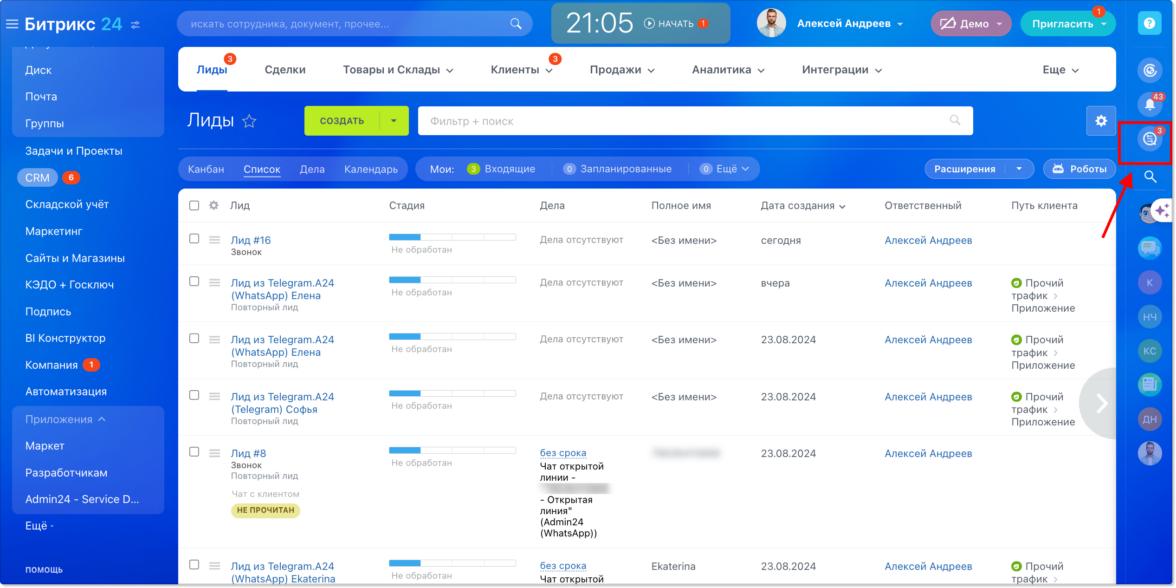The width and height of the screenshot is (1176, 588).
Task: Open the Лид из Telegram.A24 (Telegram) Софья link
Action: 282,403
